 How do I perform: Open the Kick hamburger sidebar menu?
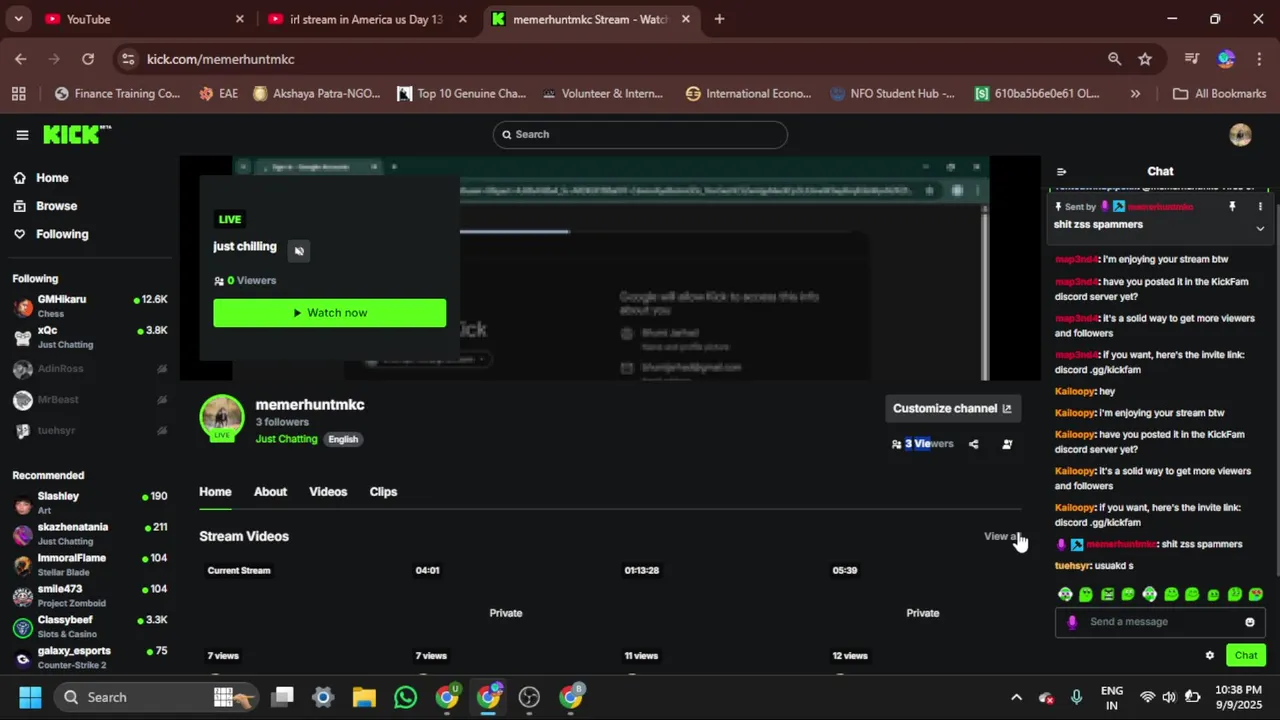(22, 135)
